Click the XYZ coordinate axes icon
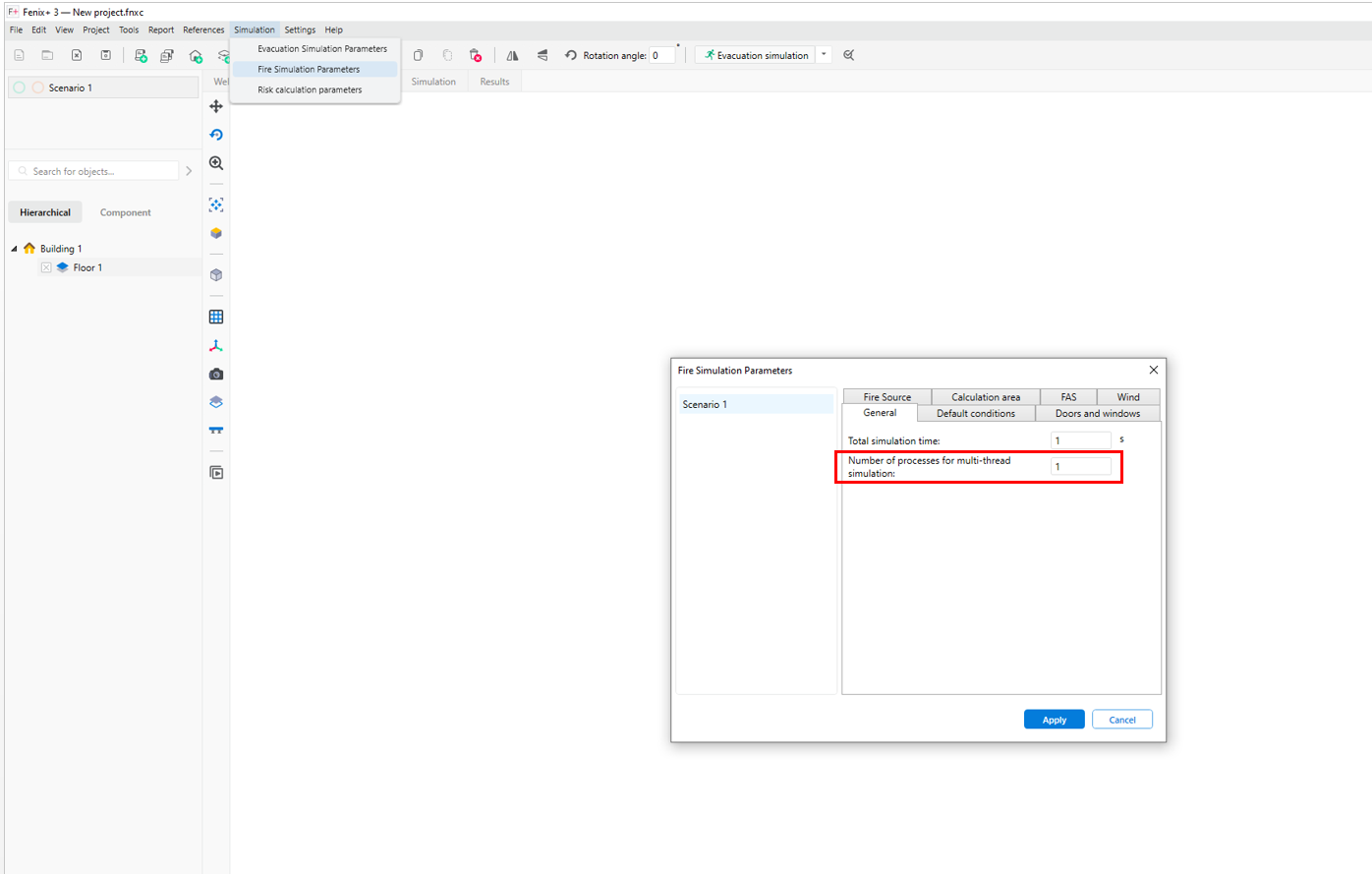This screenshot has width=1372, height=874. (216, 346)
